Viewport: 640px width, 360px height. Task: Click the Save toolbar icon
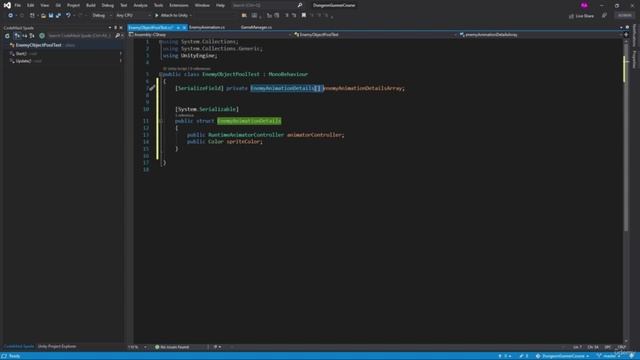click(51, 16)
